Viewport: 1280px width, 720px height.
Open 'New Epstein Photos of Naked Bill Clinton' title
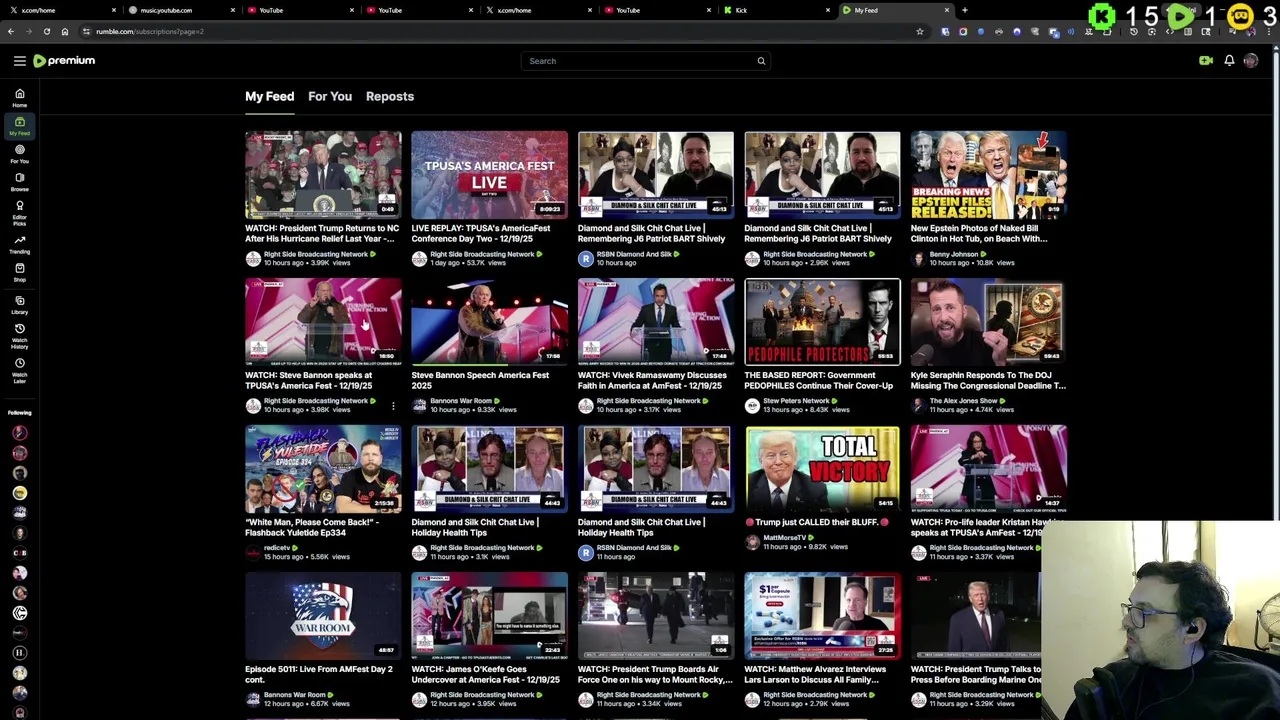tap(979, 233)
